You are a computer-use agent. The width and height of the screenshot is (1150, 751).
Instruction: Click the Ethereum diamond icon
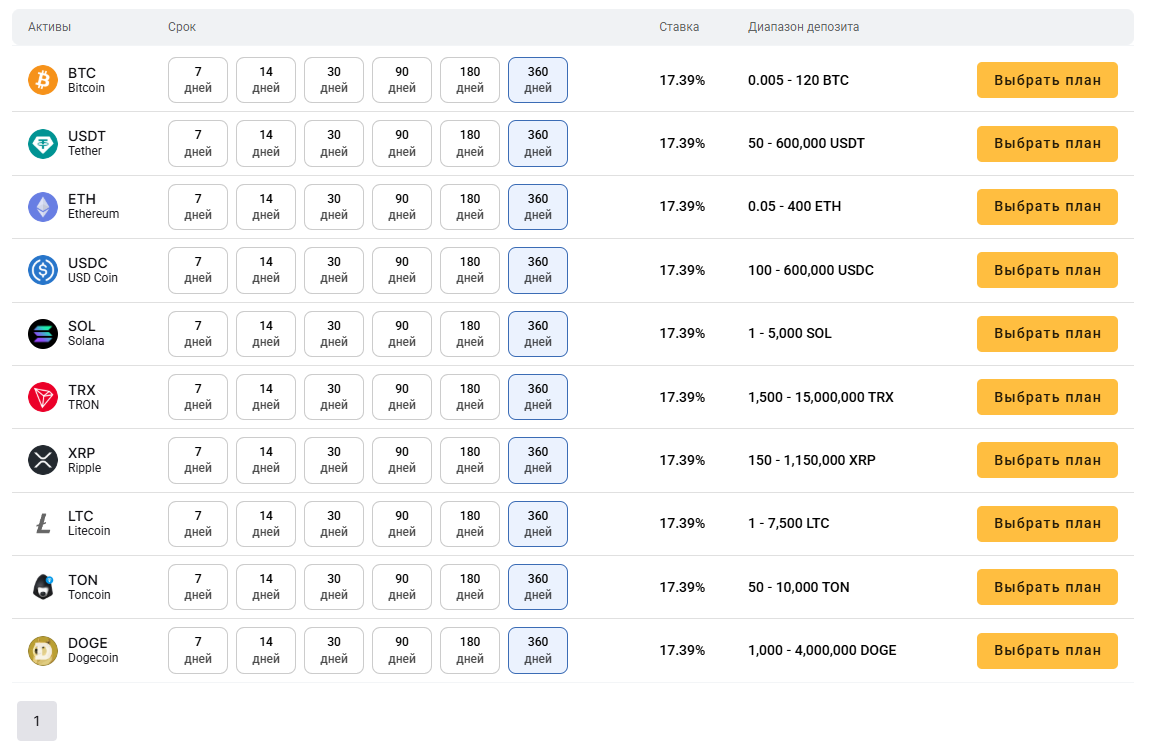tap(43, 206)
